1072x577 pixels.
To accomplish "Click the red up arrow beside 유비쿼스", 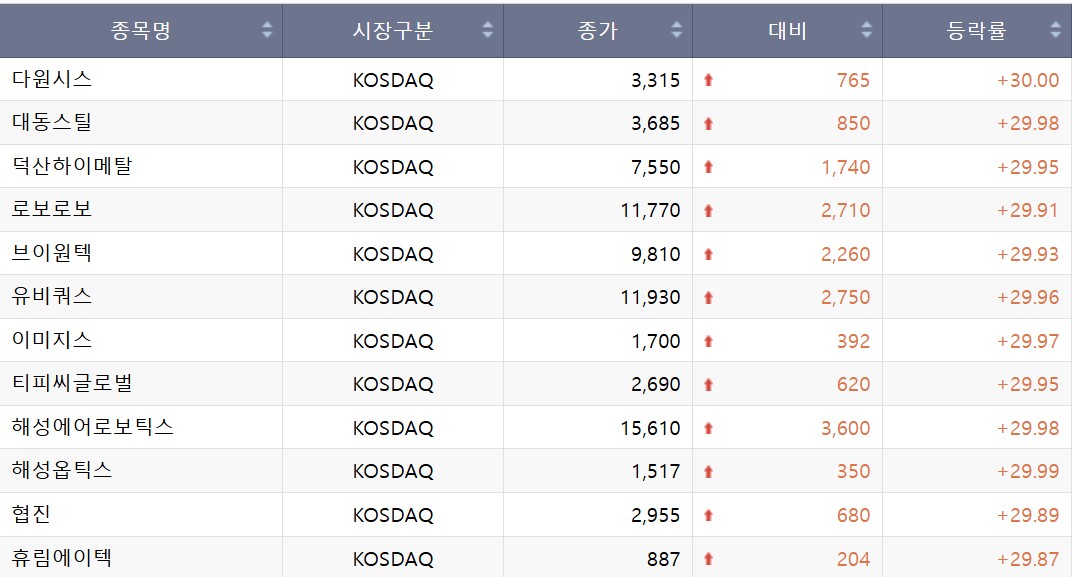I will (709, 297).
